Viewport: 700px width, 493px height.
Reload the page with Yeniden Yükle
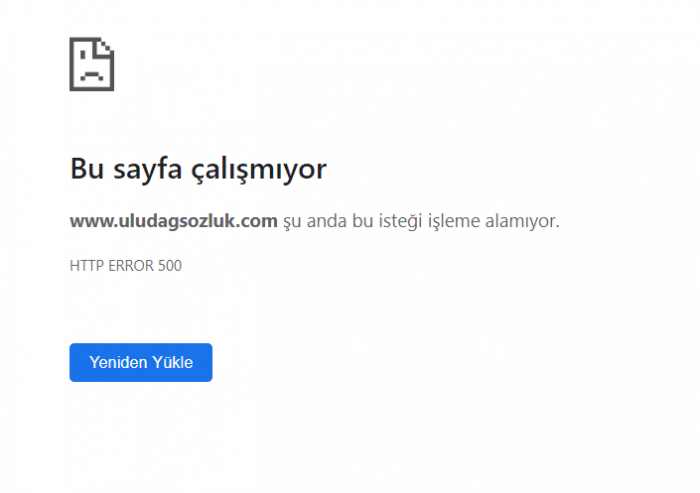[x=141, y=362]
